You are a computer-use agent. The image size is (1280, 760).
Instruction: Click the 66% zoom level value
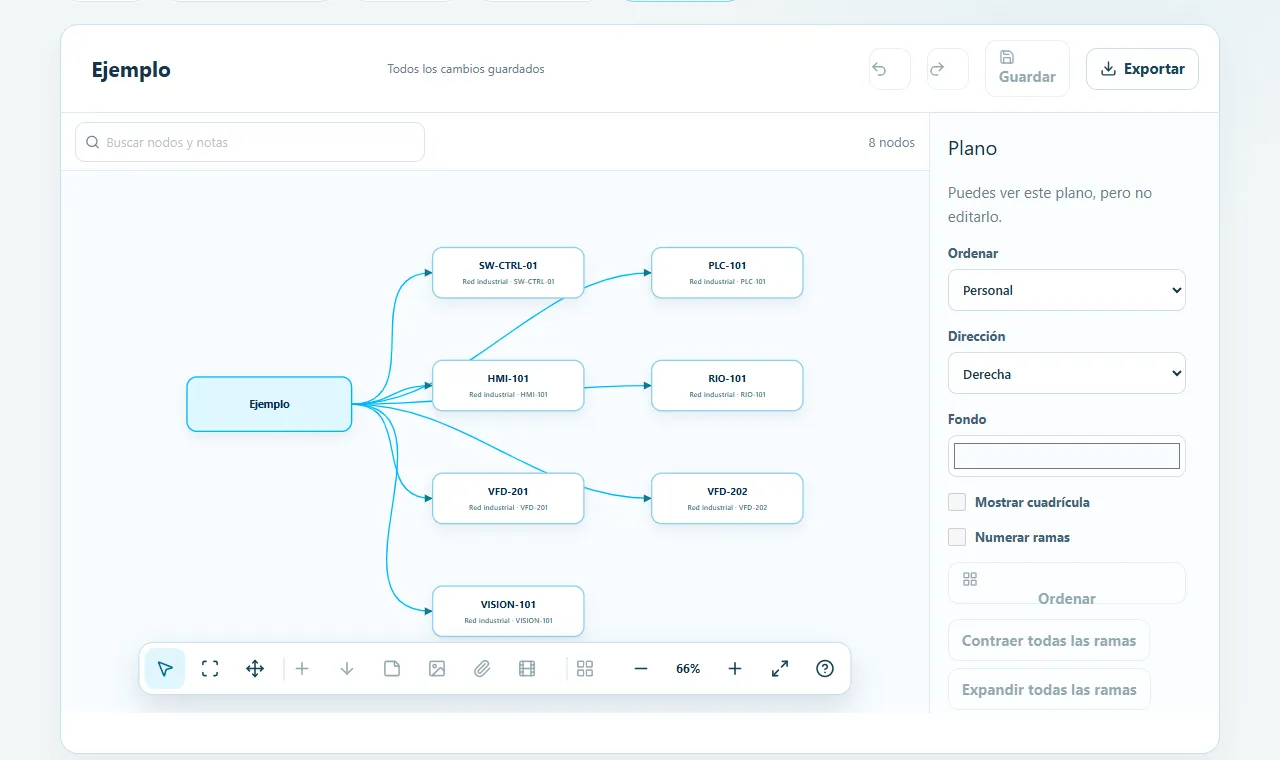click(688, 669)
